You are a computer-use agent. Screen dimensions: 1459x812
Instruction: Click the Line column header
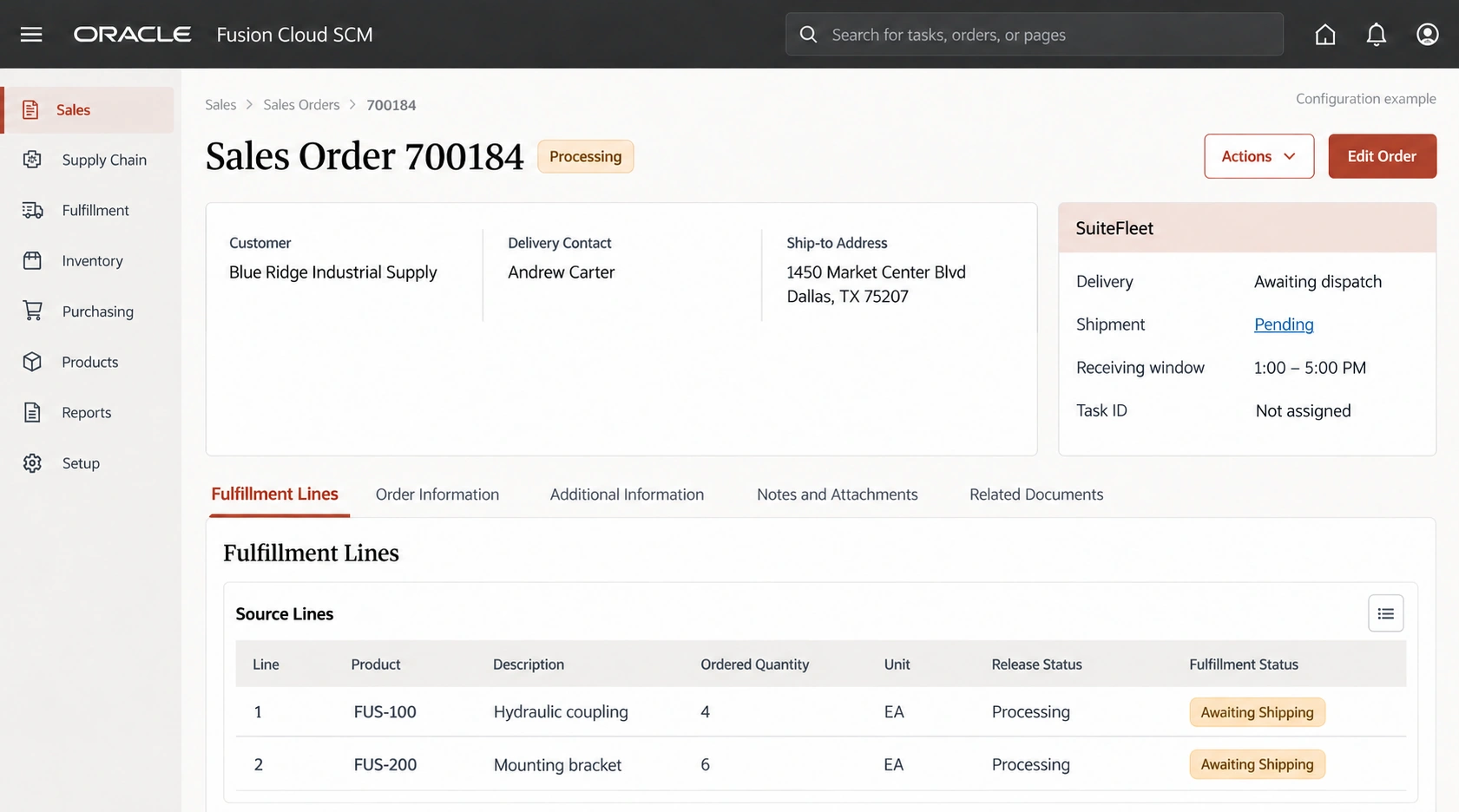point(266,665)
